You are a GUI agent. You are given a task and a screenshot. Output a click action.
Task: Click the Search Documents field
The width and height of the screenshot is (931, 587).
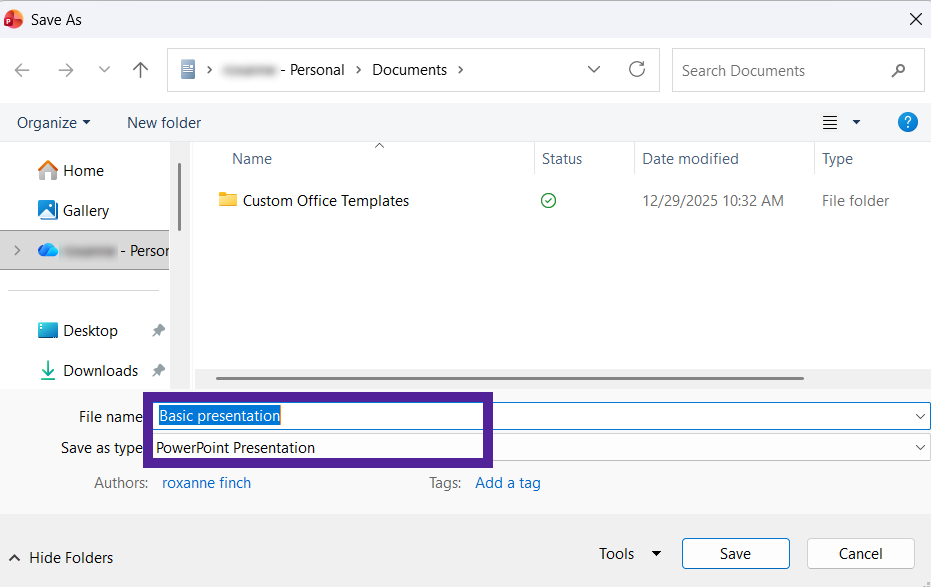tap(780, 71)
